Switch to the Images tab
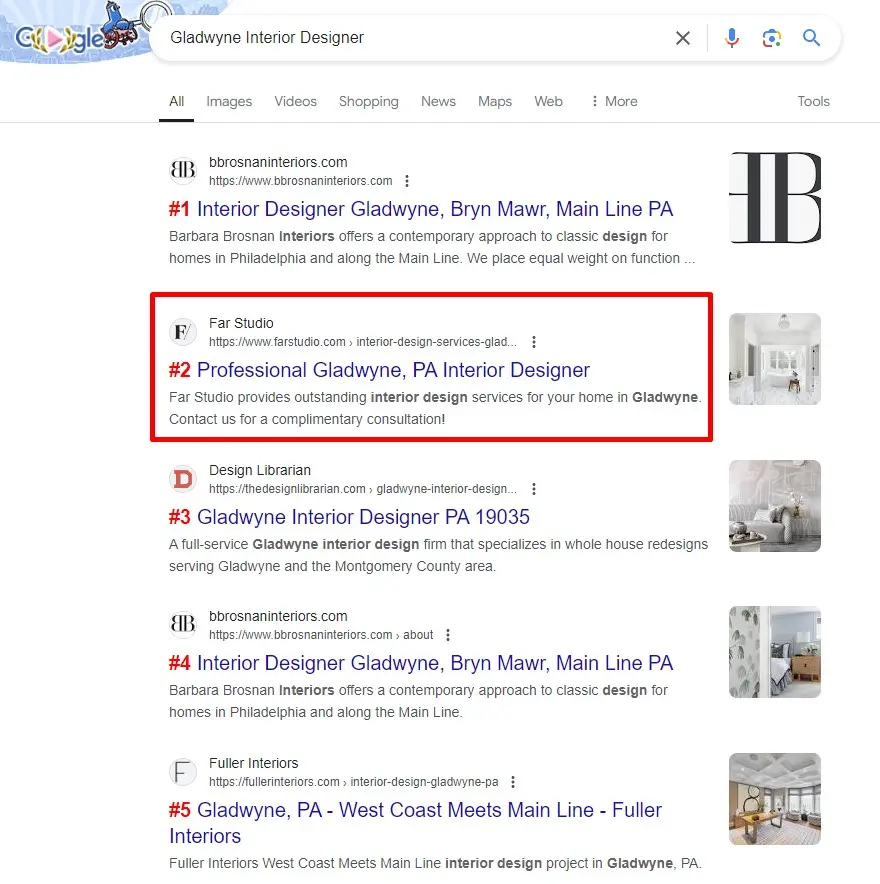The height and width of the screenshot is (884, 880). click(229, 101)
